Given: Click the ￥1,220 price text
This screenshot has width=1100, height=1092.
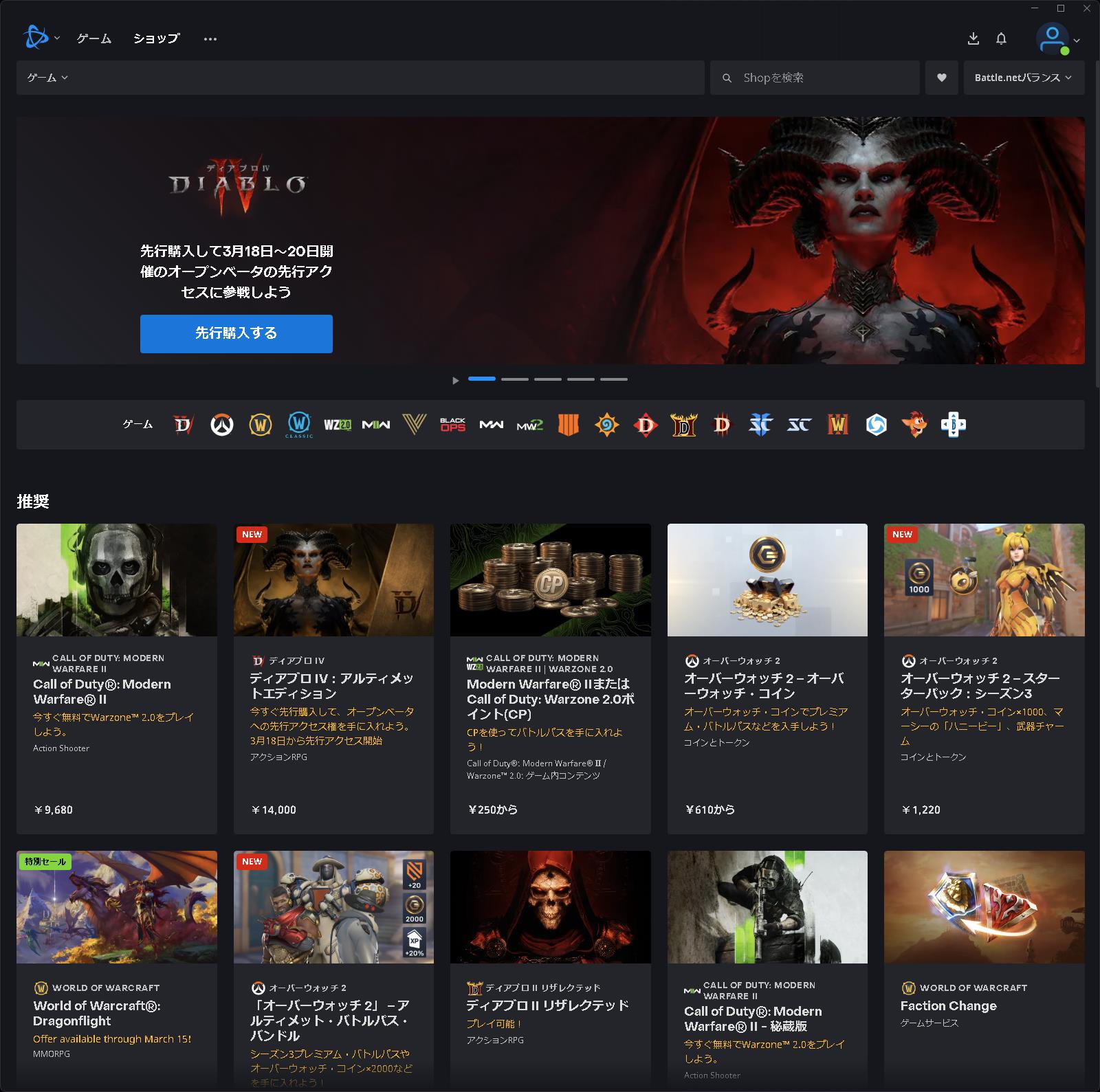Looking at the screenshot, I should click(x=921, y=810).
